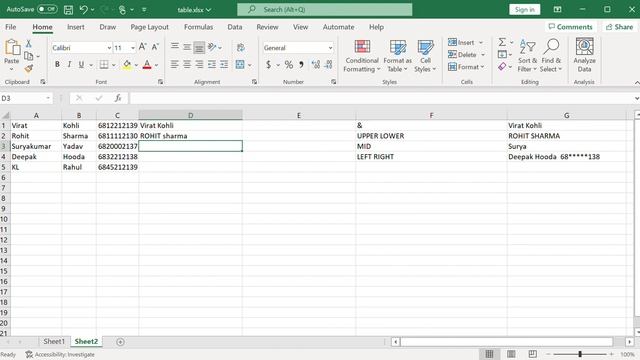Click the Cut scissors icon

tap(29, 43)
